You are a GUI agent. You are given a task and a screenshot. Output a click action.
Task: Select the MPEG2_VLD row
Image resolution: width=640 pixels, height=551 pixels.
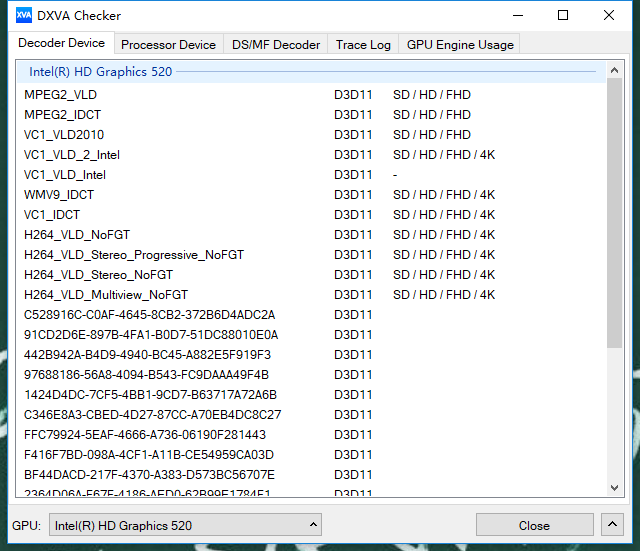[312, 95]
